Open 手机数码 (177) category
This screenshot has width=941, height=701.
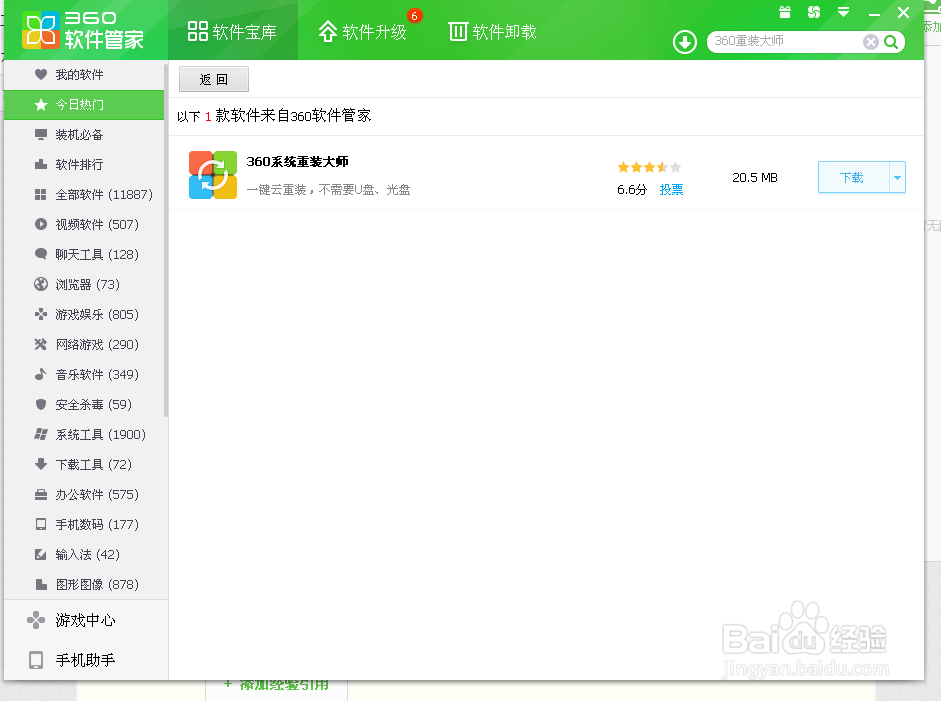coord(84,525)
